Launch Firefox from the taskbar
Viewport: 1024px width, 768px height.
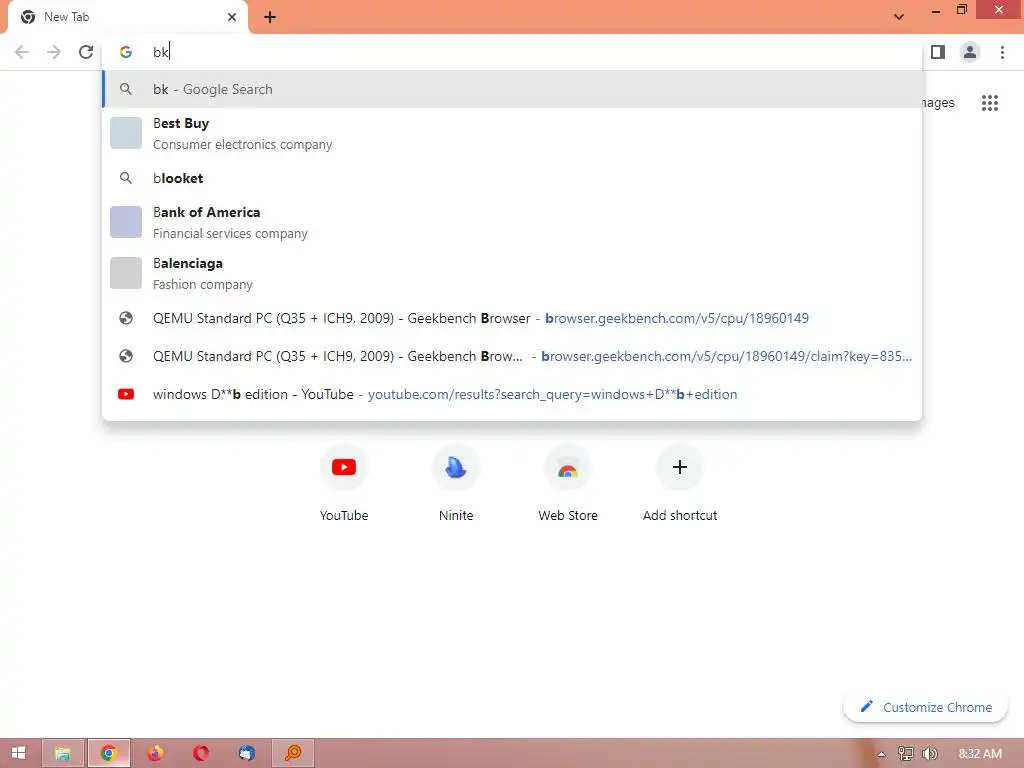[155, 754]
